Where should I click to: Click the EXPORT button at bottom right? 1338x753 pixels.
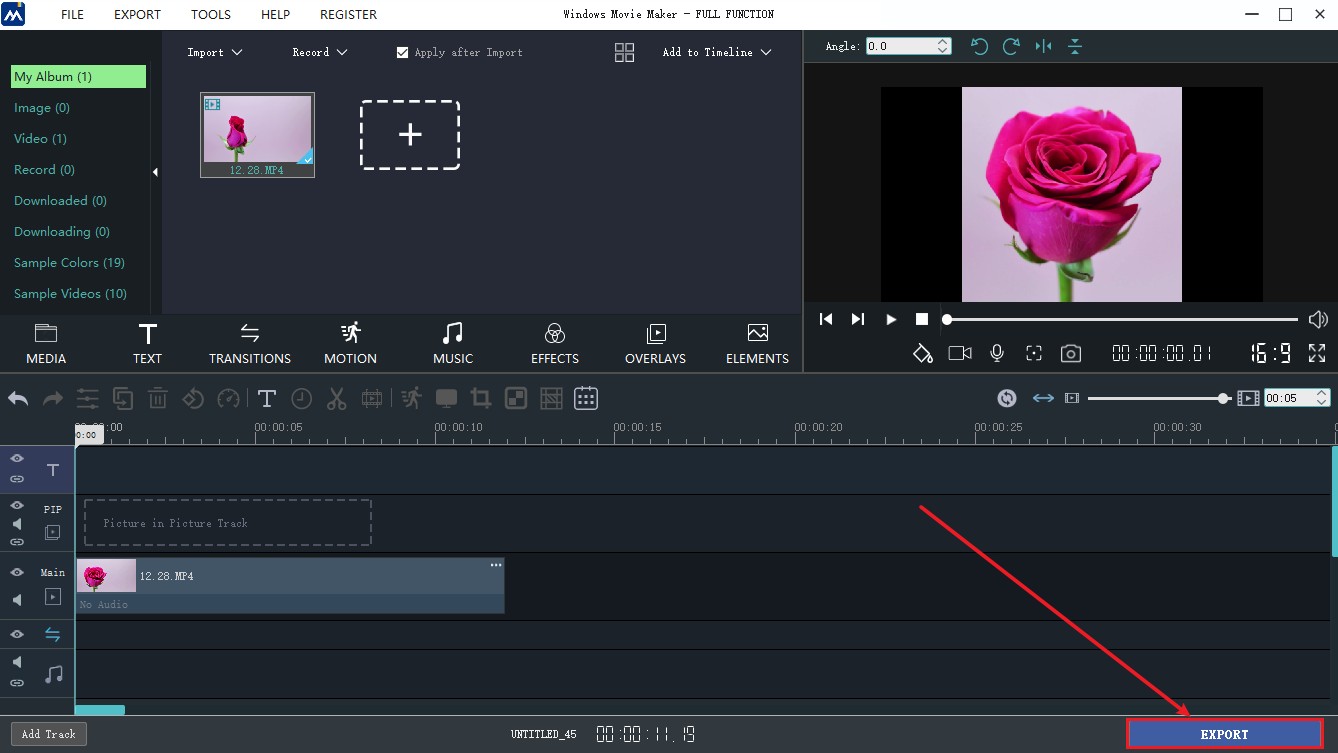tap(1224, 733)
